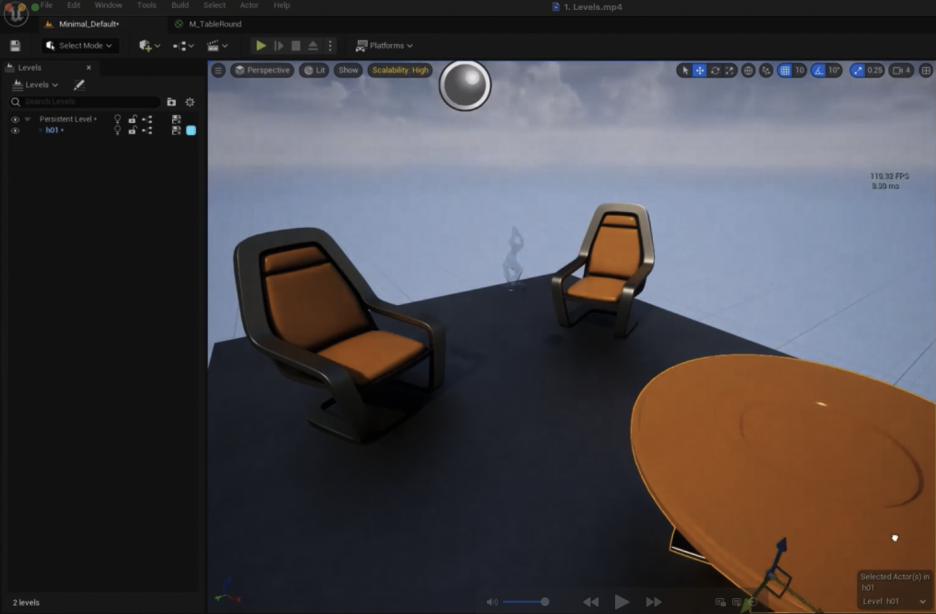This screenshot has width=936, height=614.
Task: Open the Window menu
Action: [x=108, y=5]
